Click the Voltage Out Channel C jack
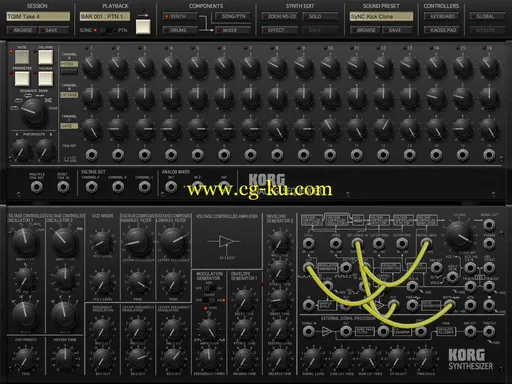The width and height of the screenshot is (512, 384). (x=144, y=187)
